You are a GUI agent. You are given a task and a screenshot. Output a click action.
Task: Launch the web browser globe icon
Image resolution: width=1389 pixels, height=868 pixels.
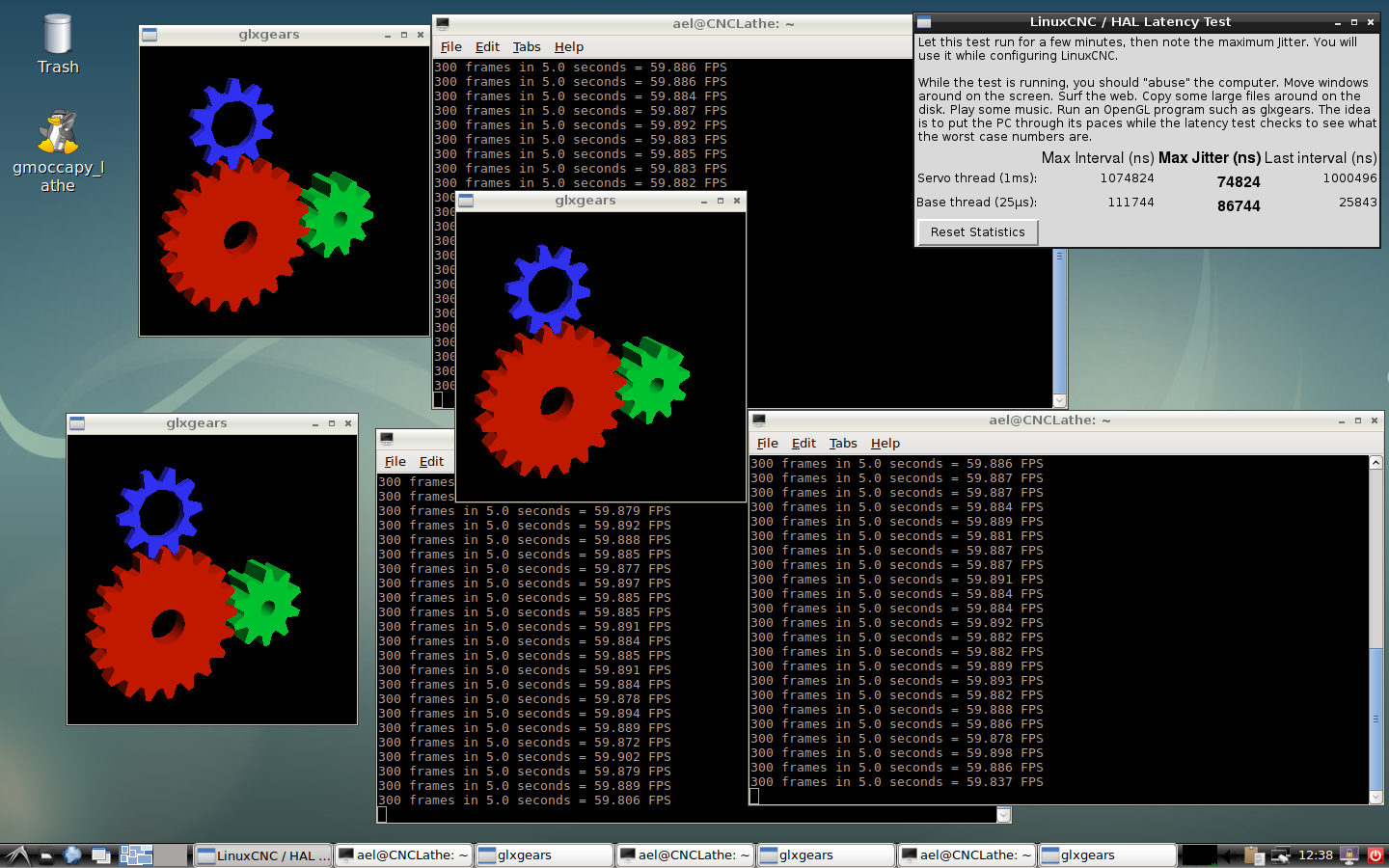tap(72, 855)
